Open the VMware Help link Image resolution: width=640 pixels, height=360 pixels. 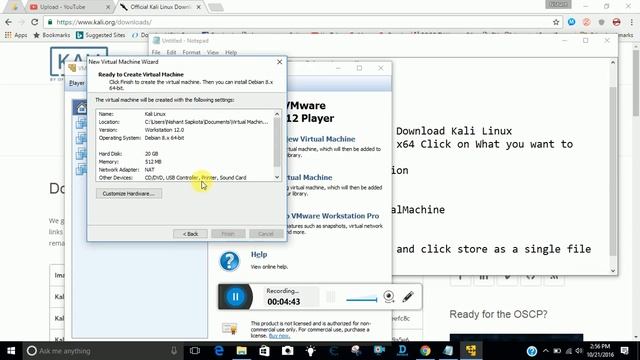coord(259,254)
